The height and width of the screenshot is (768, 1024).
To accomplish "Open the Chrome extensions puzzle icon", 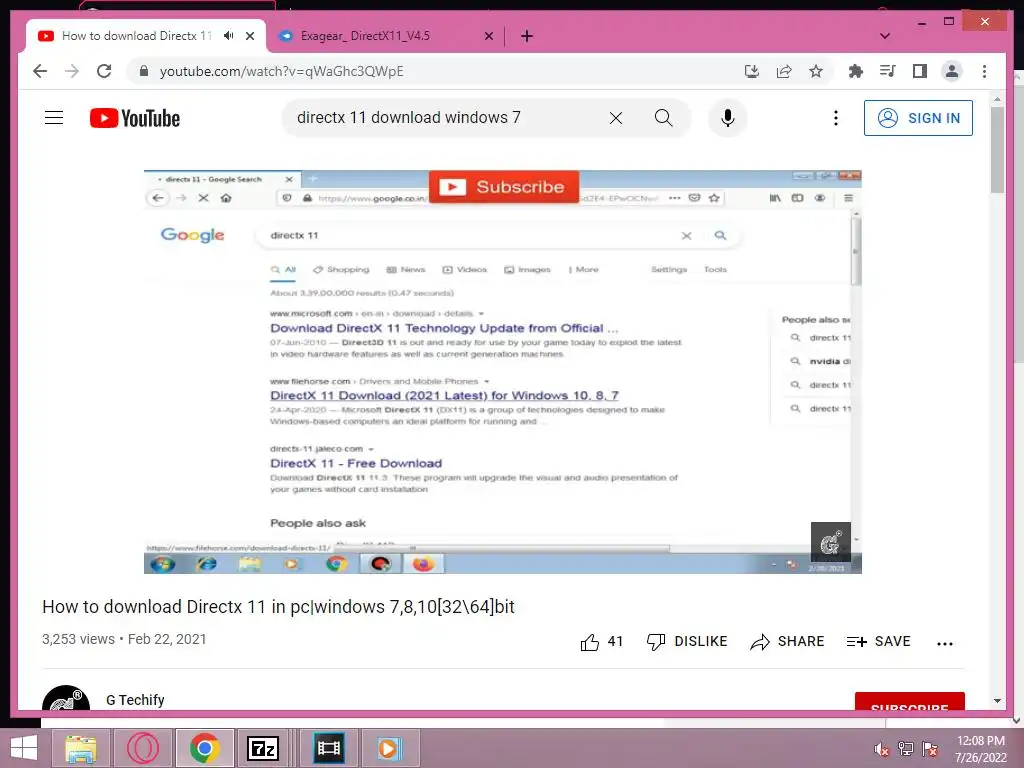I will pos(856,71).
